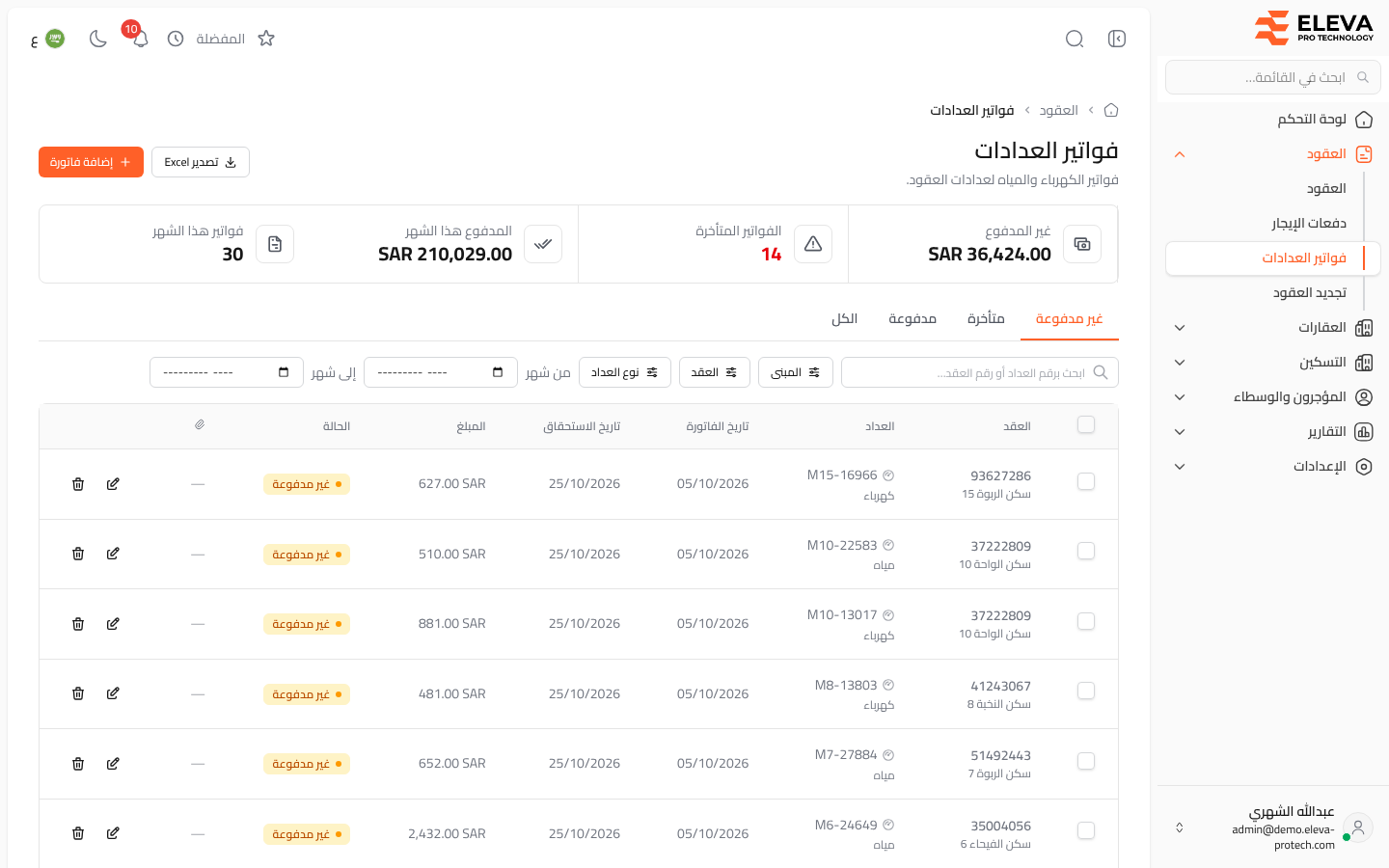This screenshot has height=868, width=1389.
Task: Delete invoice for meter M10-13017
Action: click(x=78, y=624)
